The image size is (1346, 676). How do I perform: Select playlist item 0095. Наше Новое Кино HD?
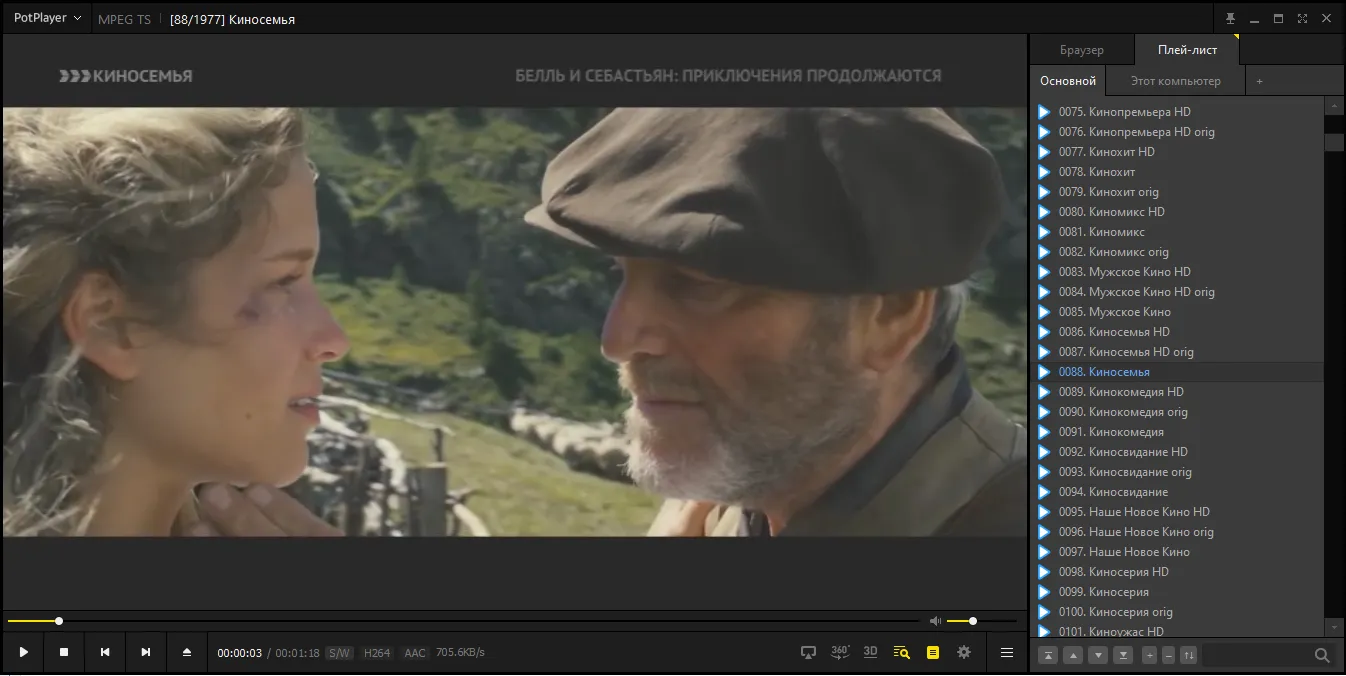click(x=1177, y=512)
